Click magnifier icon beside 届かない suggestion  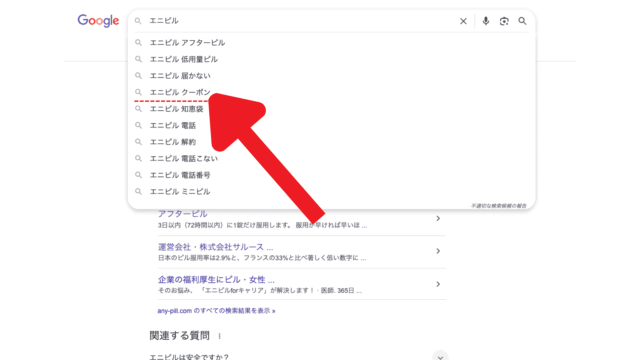point(138,76)
